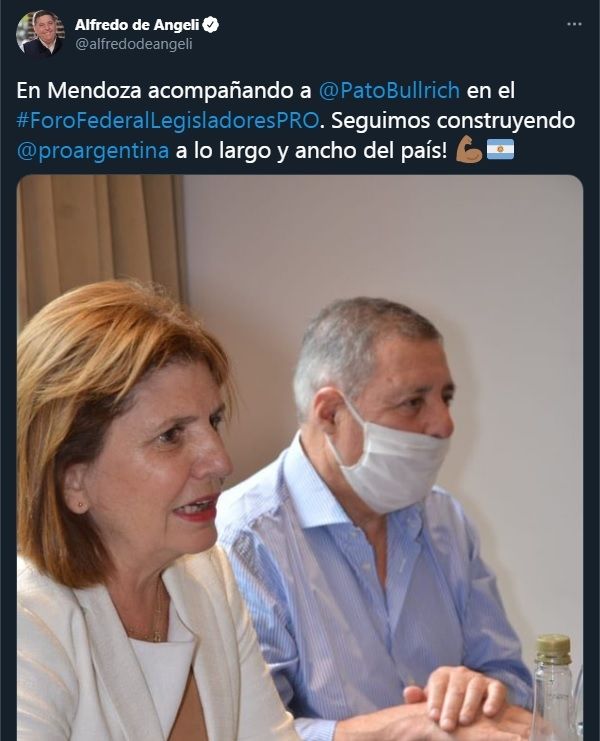Viewport: 600px width, 741px height.
Task: Open the attached tweet photo
Action: click(300, 458)
